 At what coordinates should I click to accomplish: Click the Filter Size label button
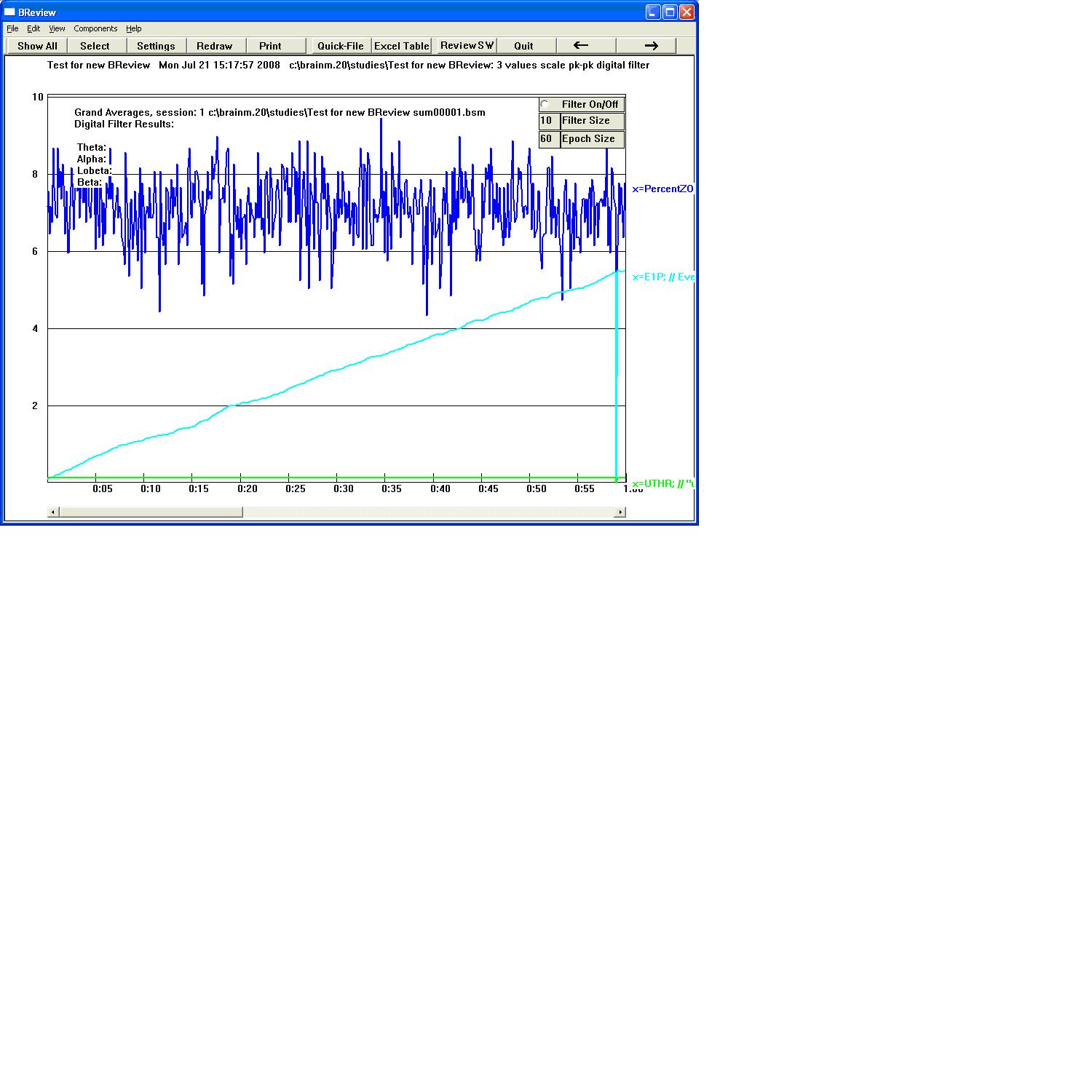(592, 121)
